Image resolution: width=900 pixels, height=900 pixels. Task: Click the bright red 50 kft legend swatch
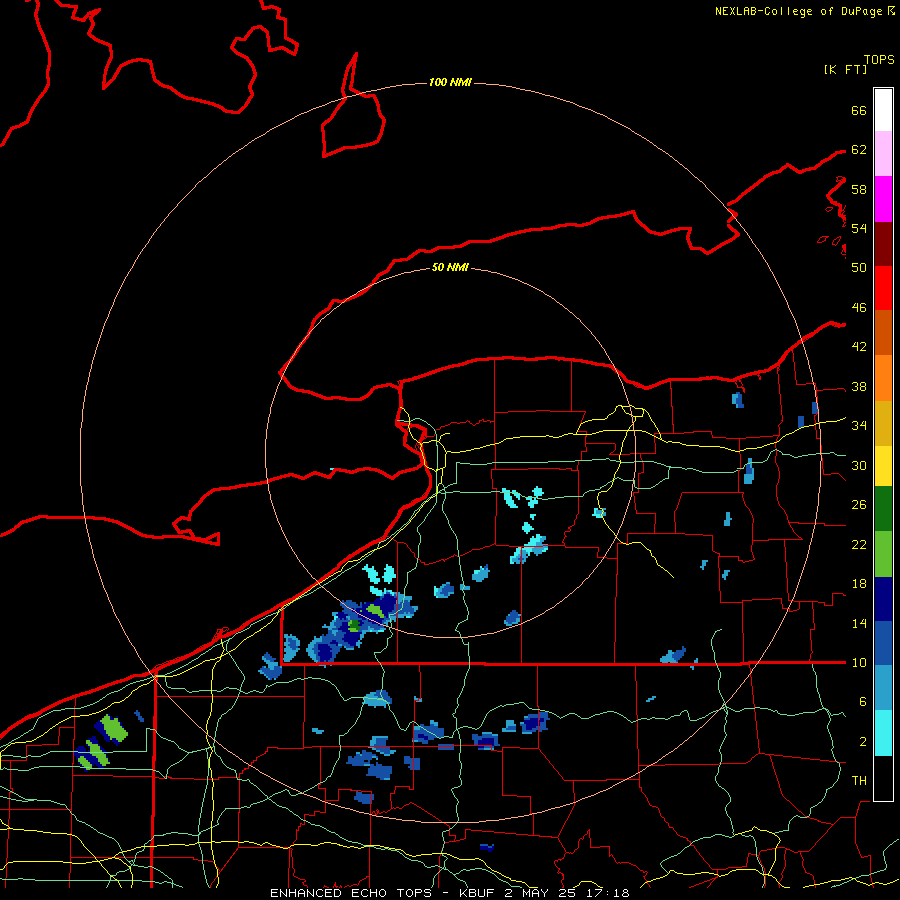point(883,288)
